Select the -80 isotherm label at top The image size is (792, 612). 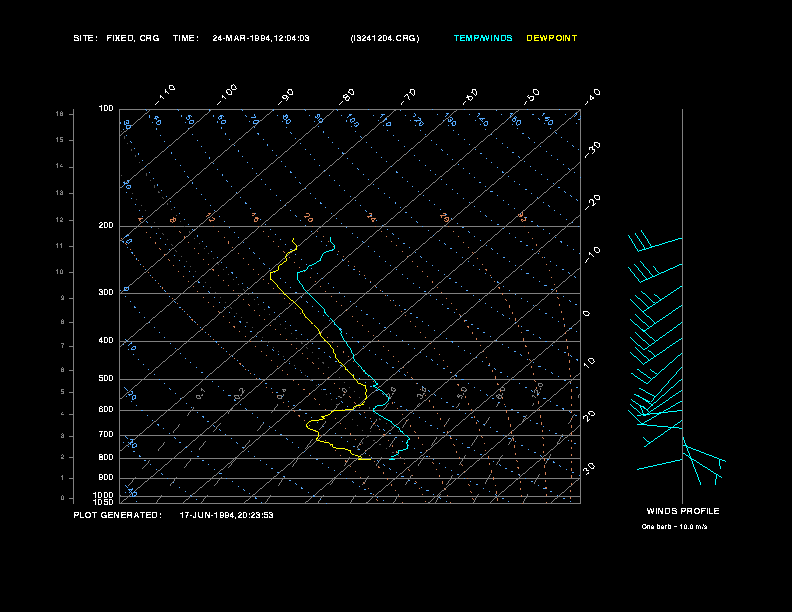coord(346,97)
